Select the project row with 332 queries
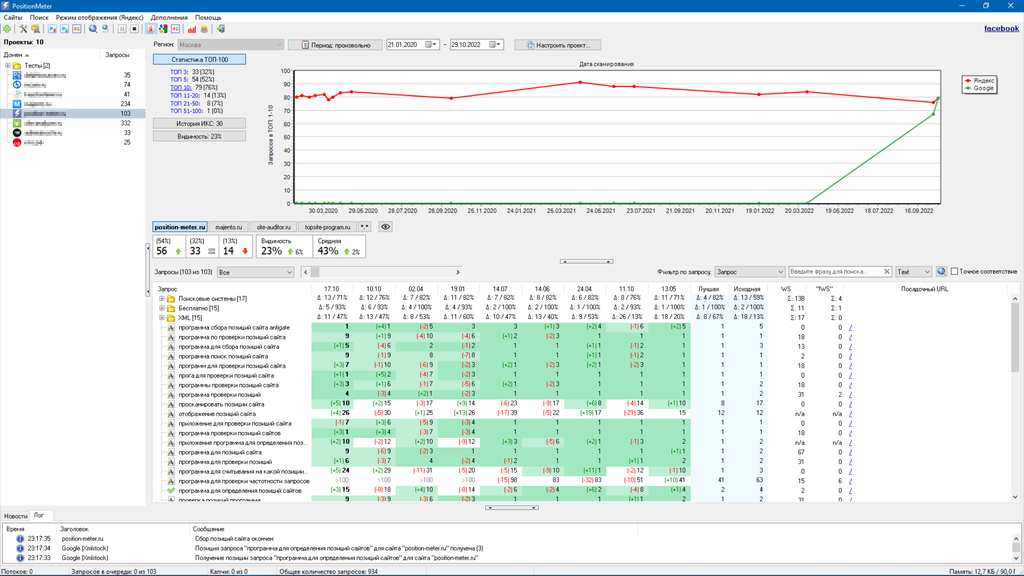The width and height of the screenshot is (1024, 576). coord(72,123)
